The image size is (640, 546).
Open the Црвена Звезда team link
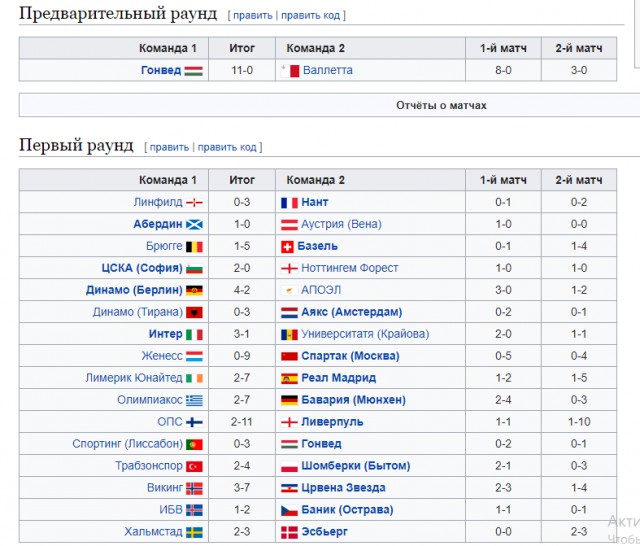343,488
